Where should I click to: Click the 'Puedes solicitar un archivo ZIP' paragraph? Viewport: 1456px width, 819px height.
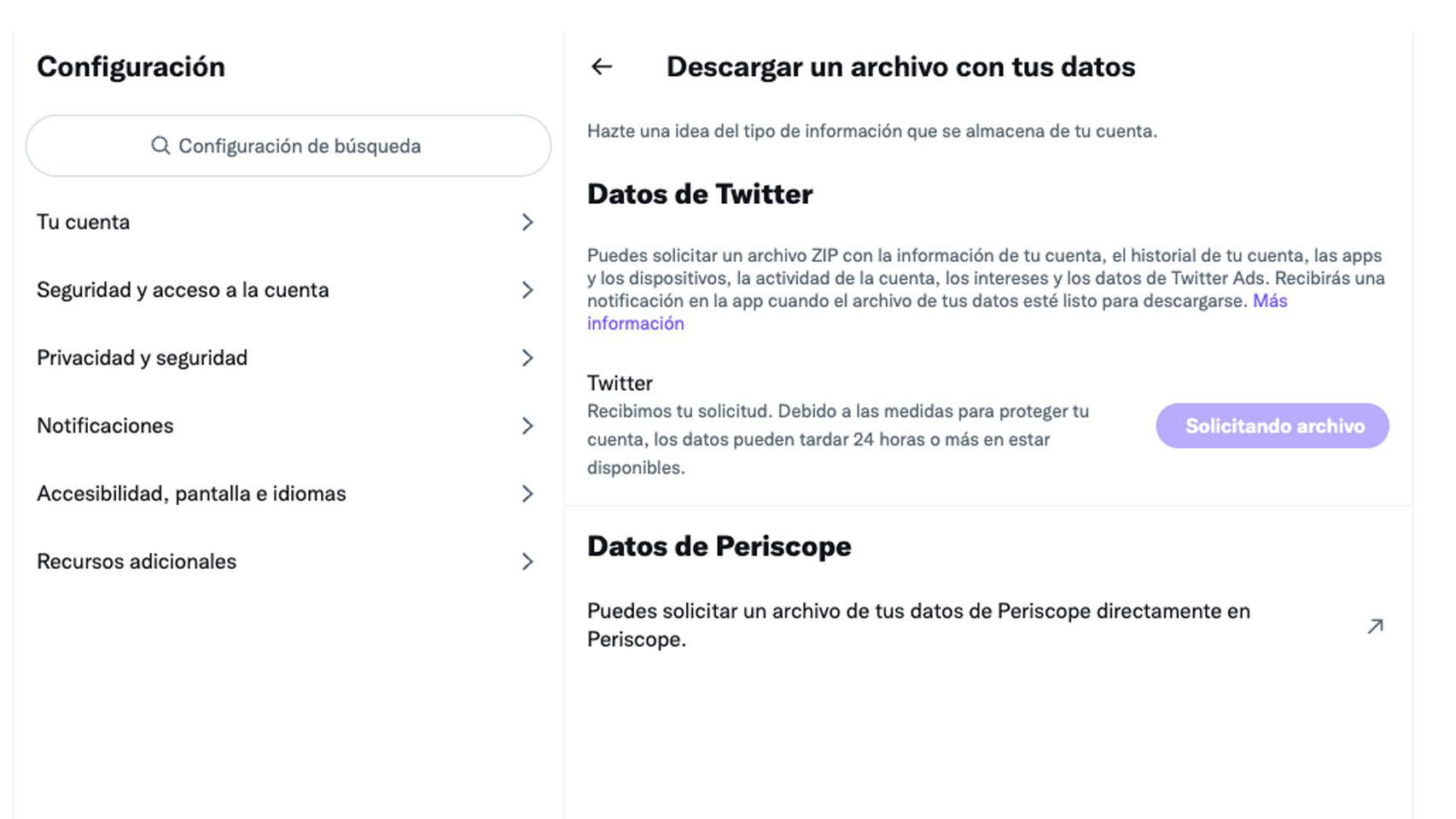pos(986,289)
